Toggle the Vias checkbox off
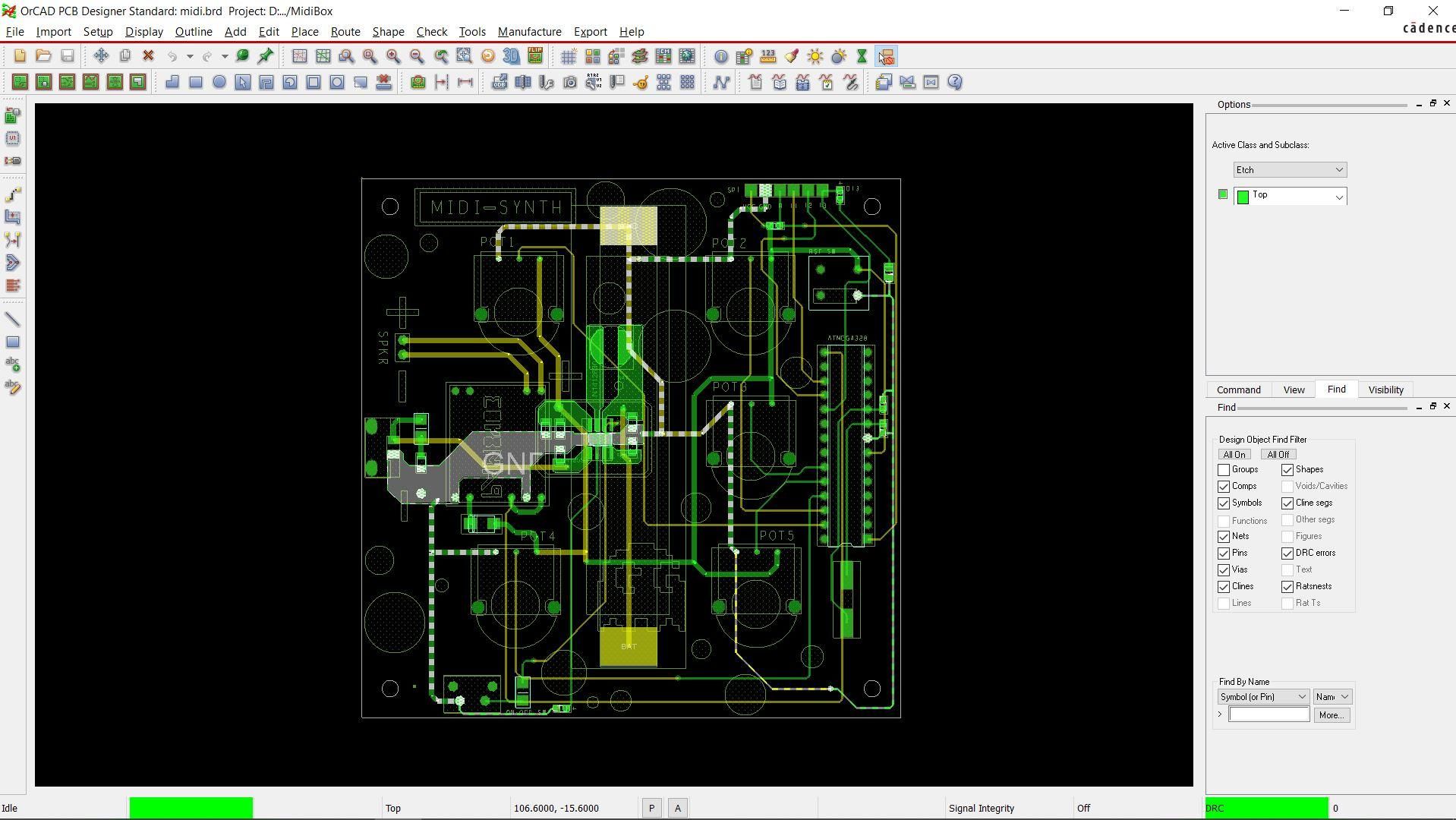This screenshot has height=820, width=1456. click(x=1224, y=570)
